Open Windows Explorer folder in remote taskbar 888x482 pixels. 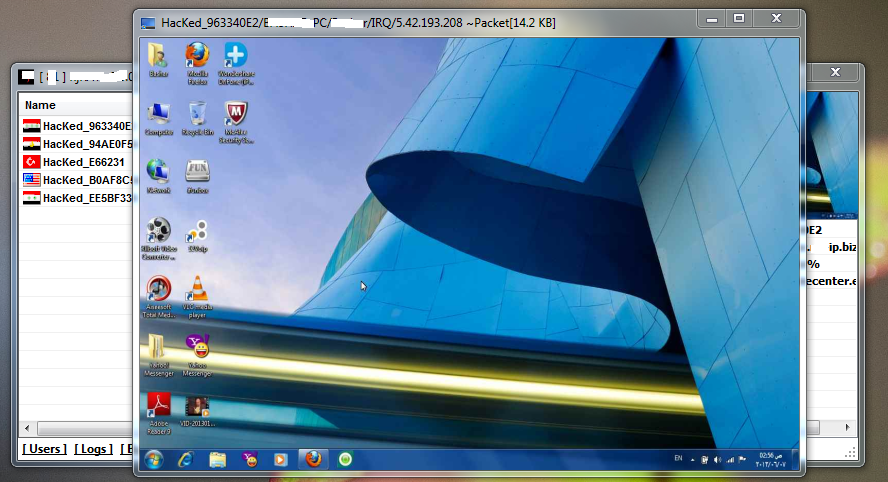coord(217,459)
